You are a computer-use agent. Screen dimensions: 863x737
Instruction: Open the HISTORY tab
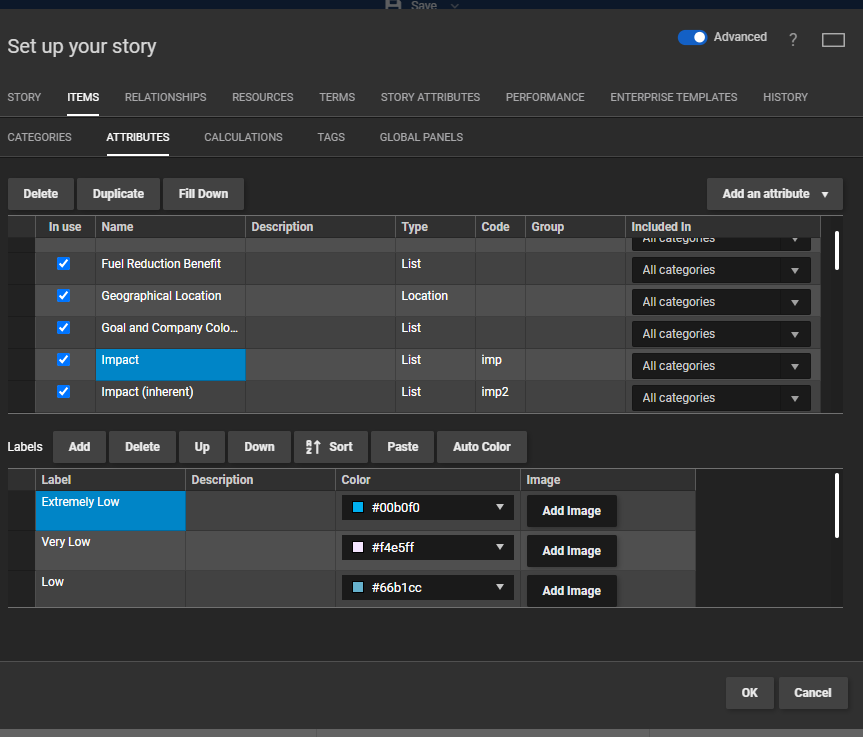785,97
